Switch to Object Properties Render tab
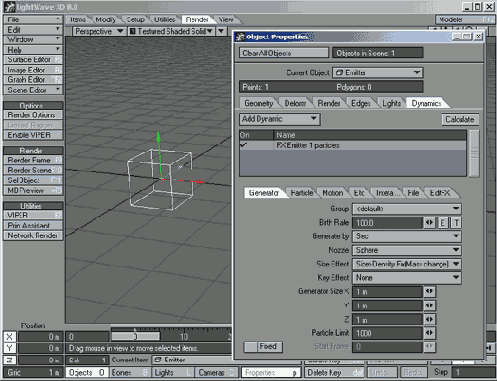 (329, 103)
